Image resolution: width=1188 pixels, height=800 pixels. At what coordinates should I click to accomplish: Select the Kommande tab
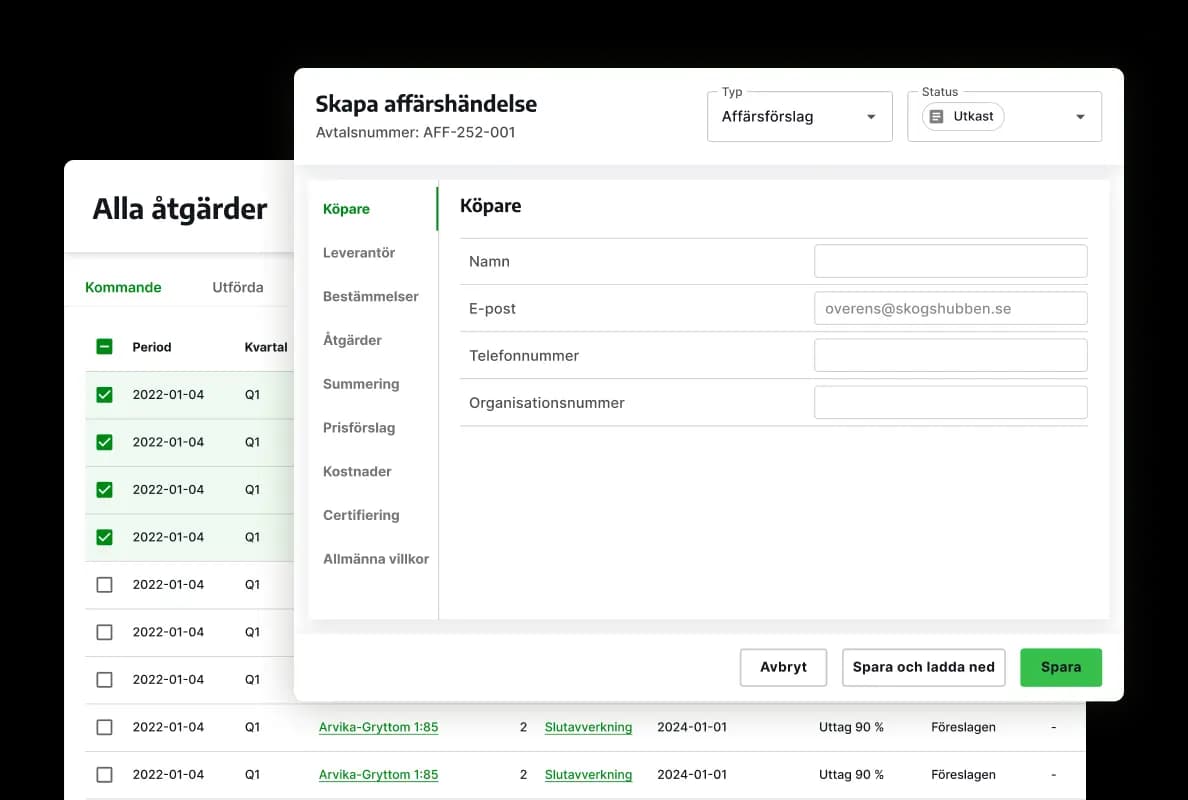pyautogui.click(x=123, y=287)
